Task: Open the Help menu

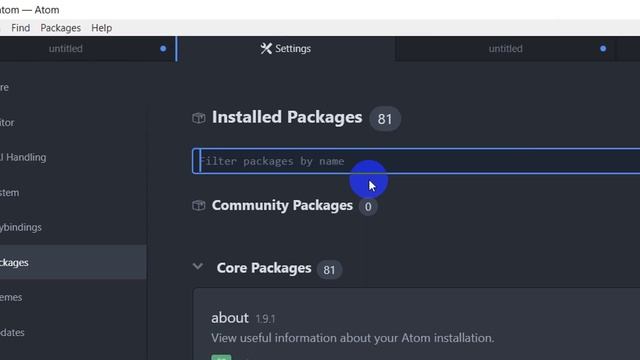Action: coord(102,28)
